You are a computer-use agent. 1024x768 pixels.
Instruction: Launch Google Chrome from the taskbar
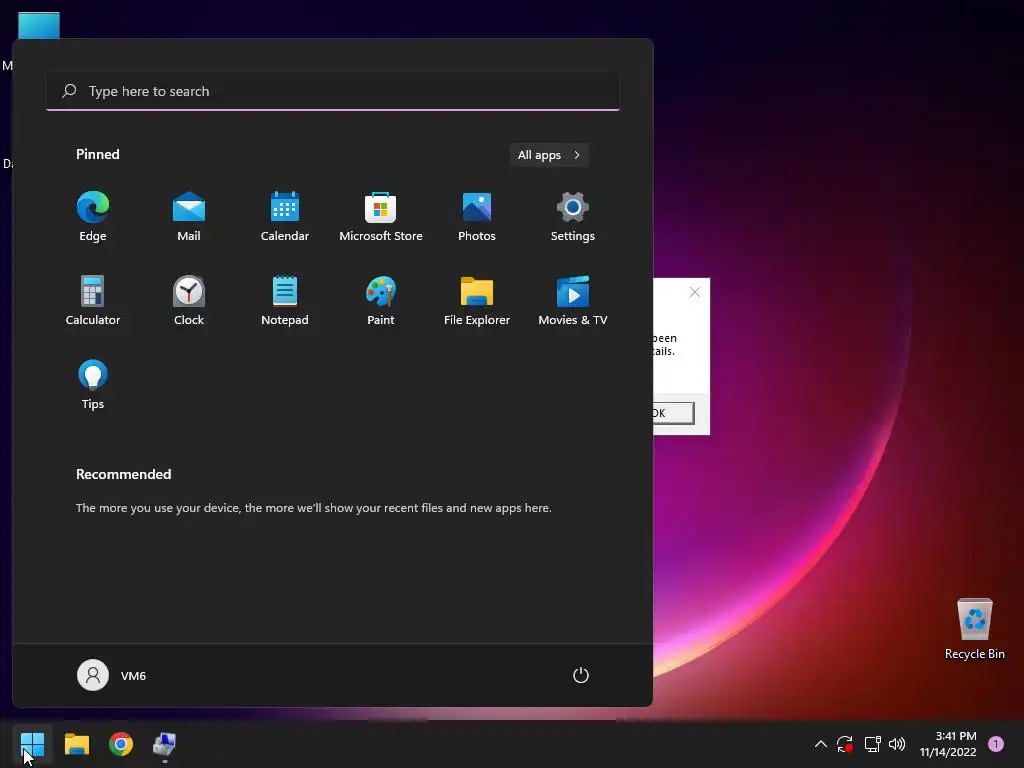tap(121, 744)
